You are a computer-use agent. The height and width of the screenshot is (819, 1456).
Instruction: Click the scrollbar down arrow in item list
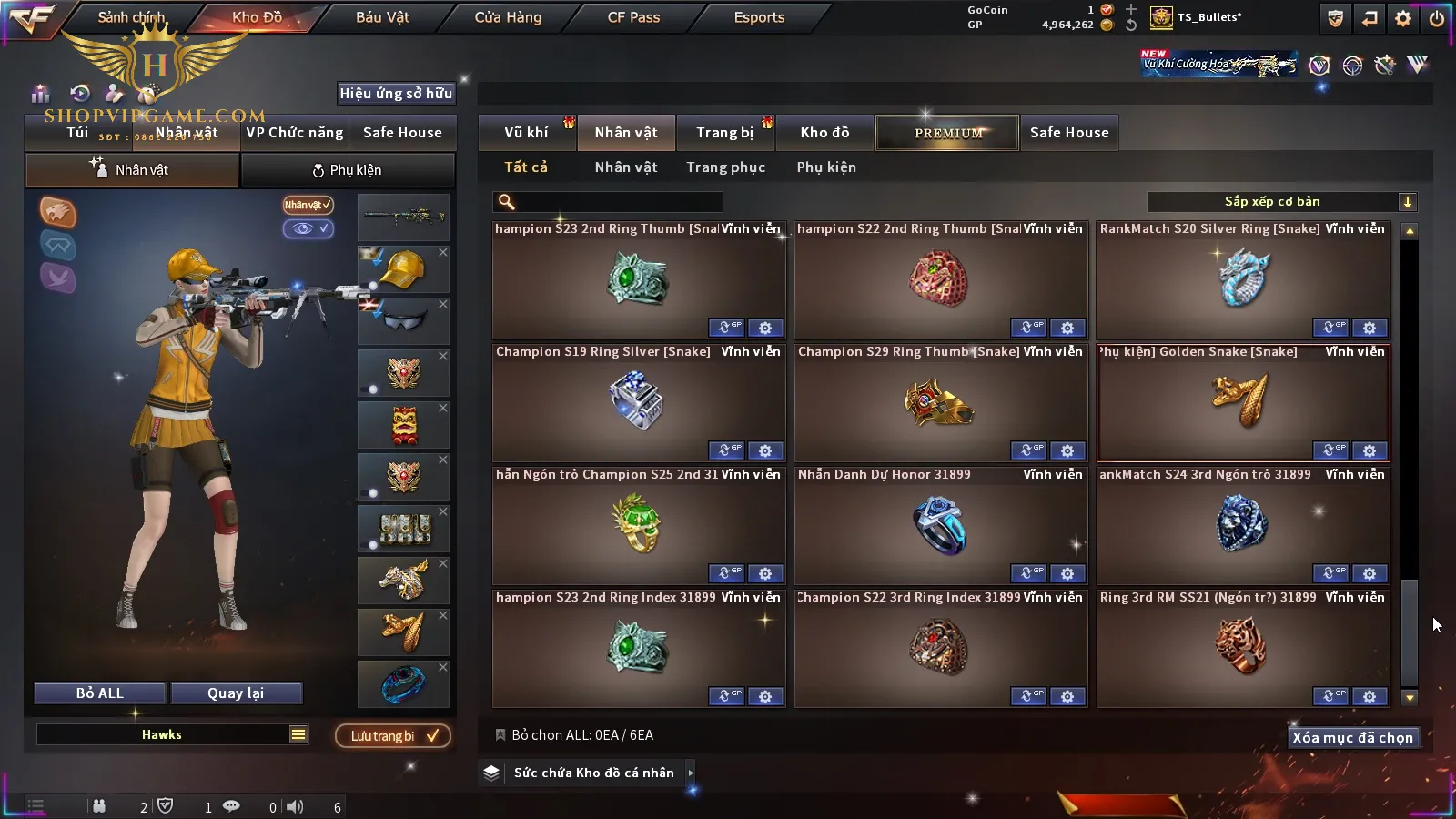(x=1410, y=698)
